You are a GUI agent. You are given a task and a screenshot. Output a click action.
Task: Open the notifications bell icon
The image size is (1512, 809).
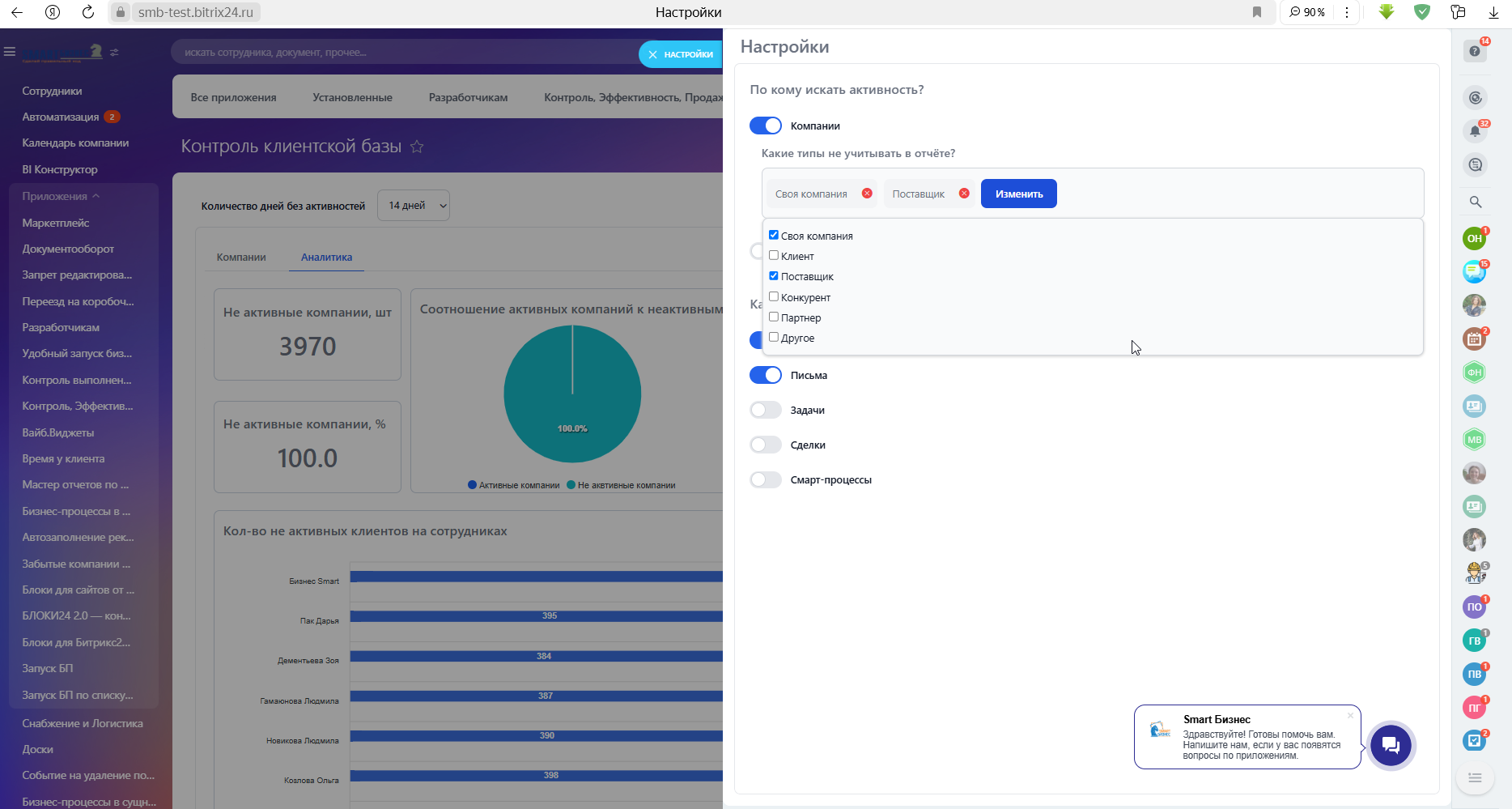coord(1475,131)
